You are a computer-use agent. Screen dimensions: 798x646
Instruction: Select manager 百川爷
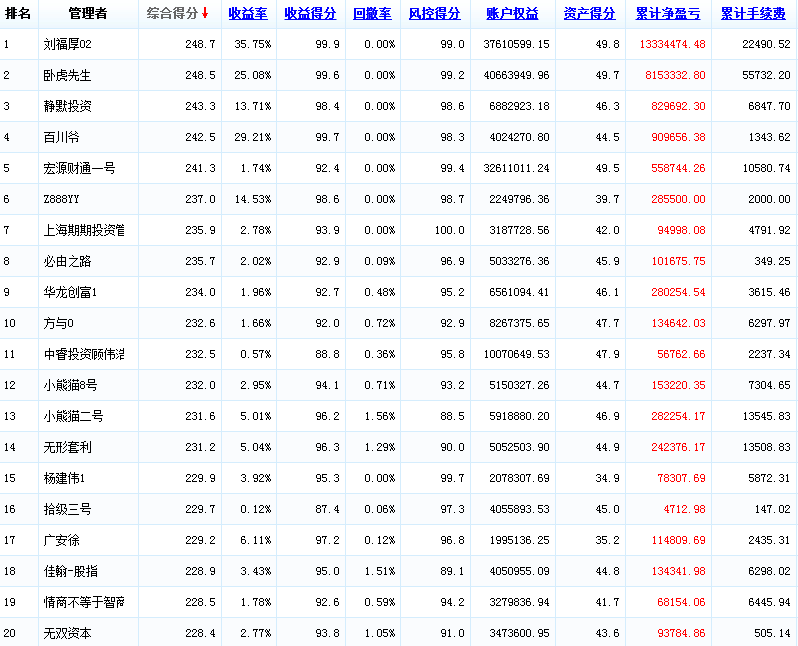[62, 137]
